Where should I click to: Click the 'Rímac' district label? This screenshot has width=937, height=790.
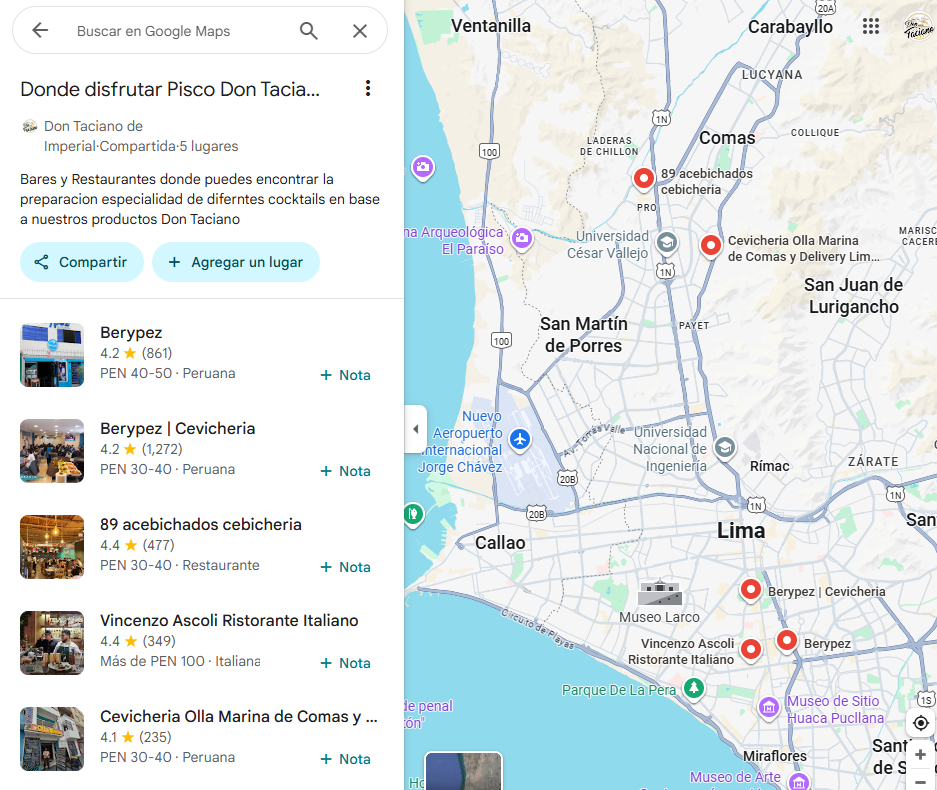click(770, 466)
